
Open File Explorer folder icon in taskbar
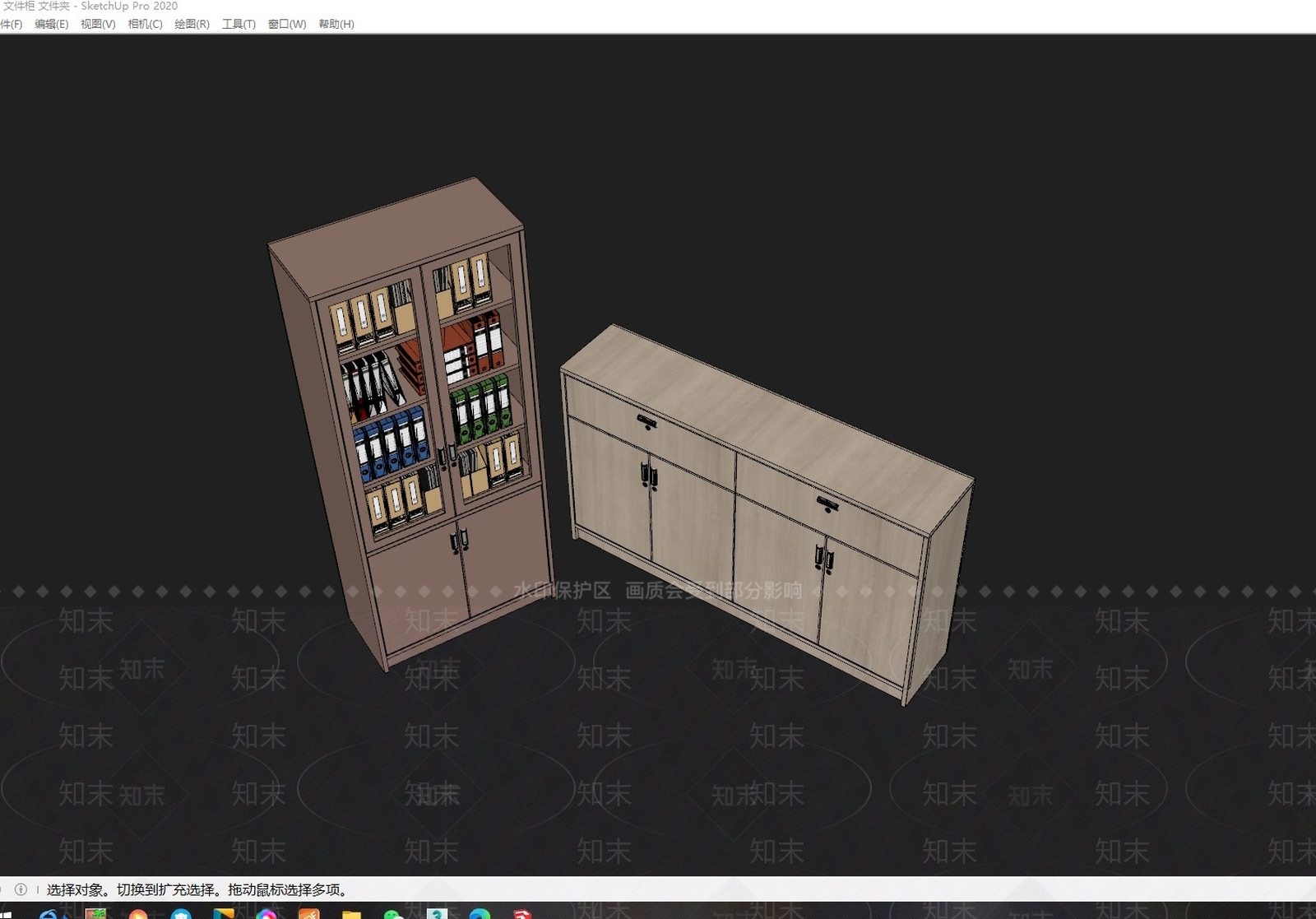pos(351,913)
